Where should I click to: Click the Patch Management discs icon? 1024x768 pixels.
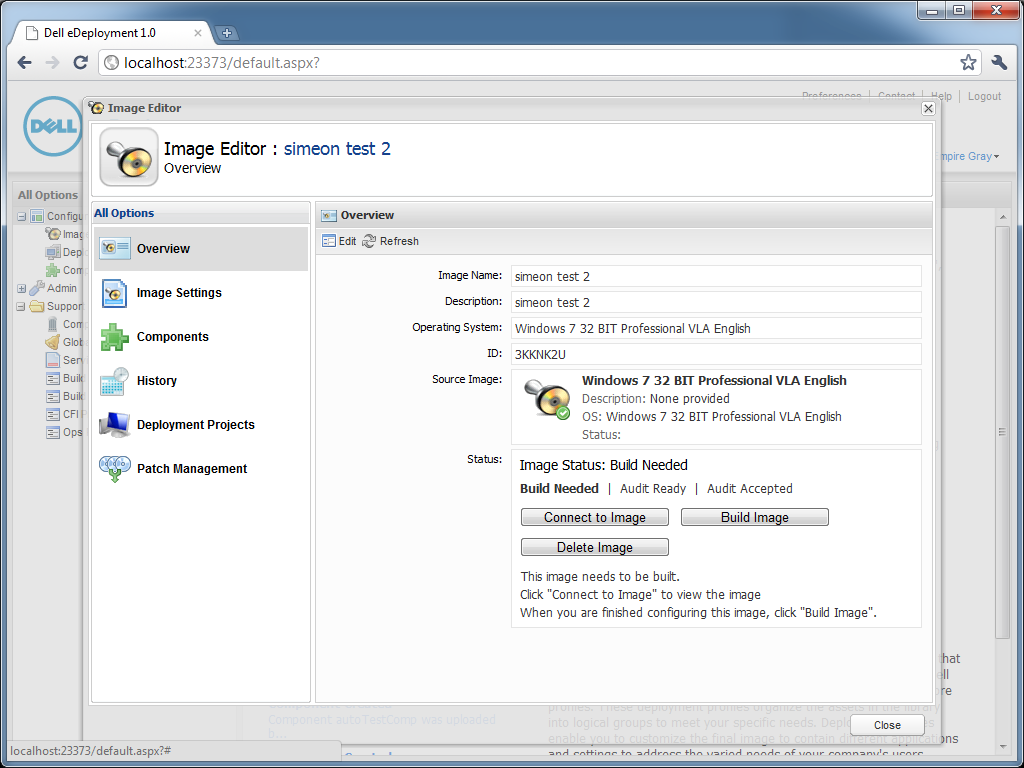click(115, 469)
